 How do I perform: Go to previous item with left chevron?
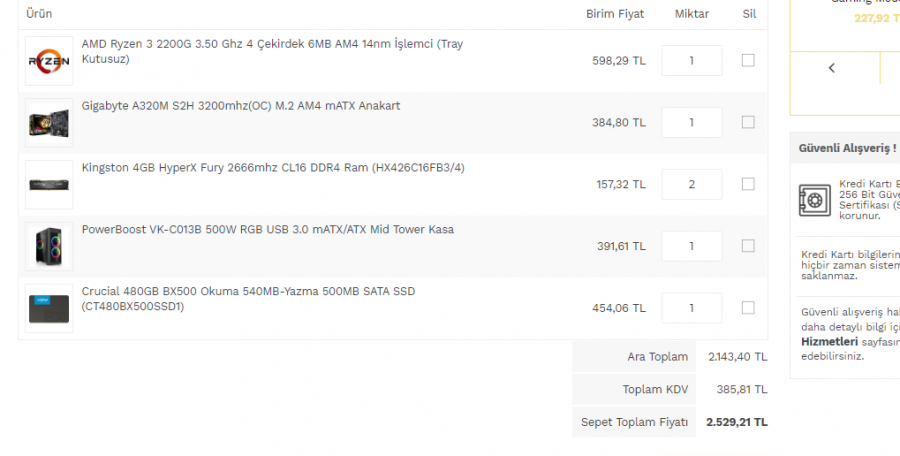tap(832, 68)
